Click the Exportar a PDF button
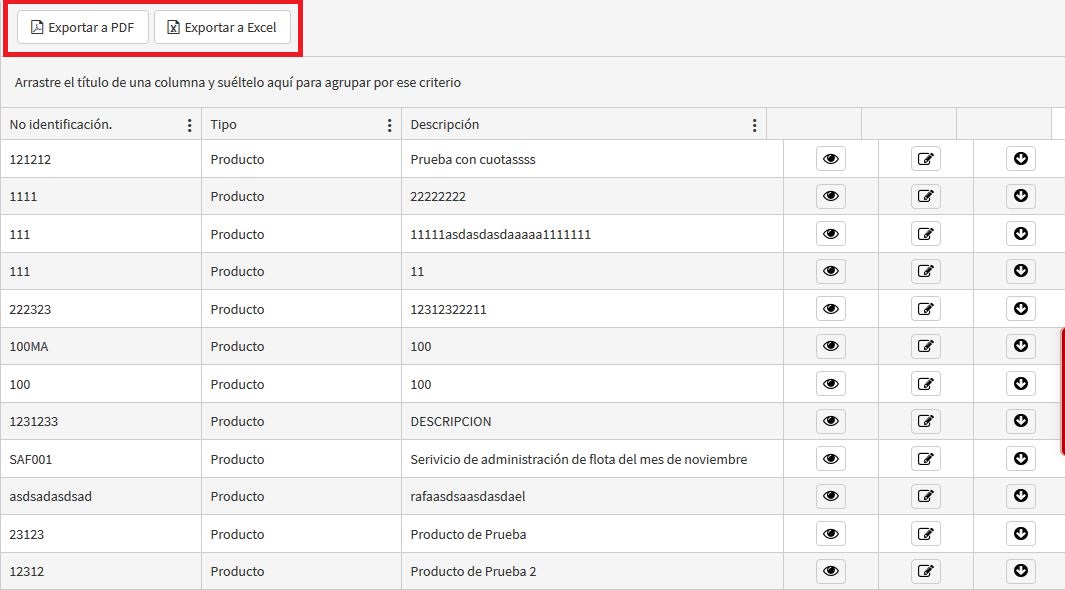The height and width of the screenshot is (590, 1065). [83, 28]
